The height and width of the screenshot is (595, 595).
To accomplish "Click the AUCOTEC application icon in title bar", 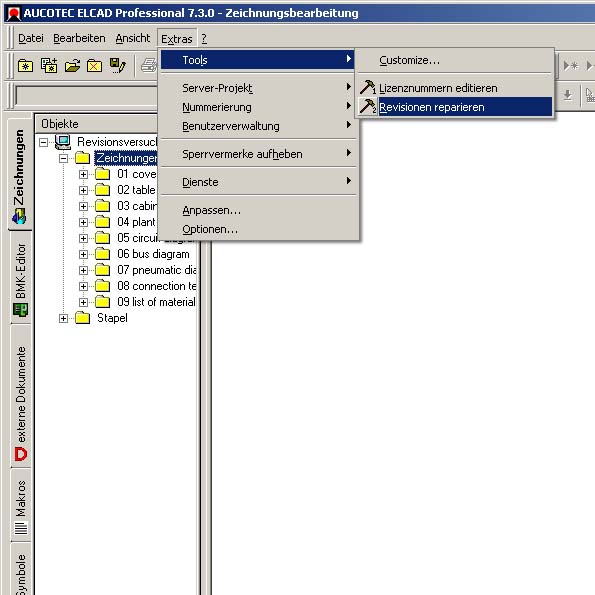I will tap(14, 13).
